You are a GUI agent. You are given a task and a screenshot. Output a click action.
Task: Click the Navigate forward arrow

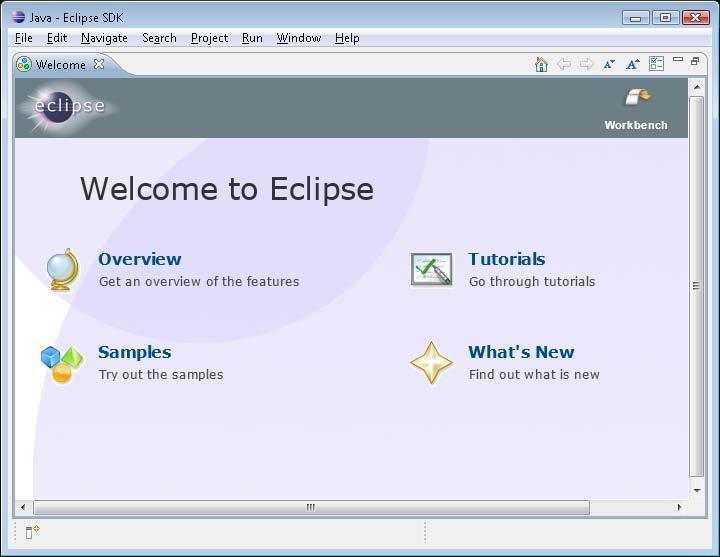(586, 64)
